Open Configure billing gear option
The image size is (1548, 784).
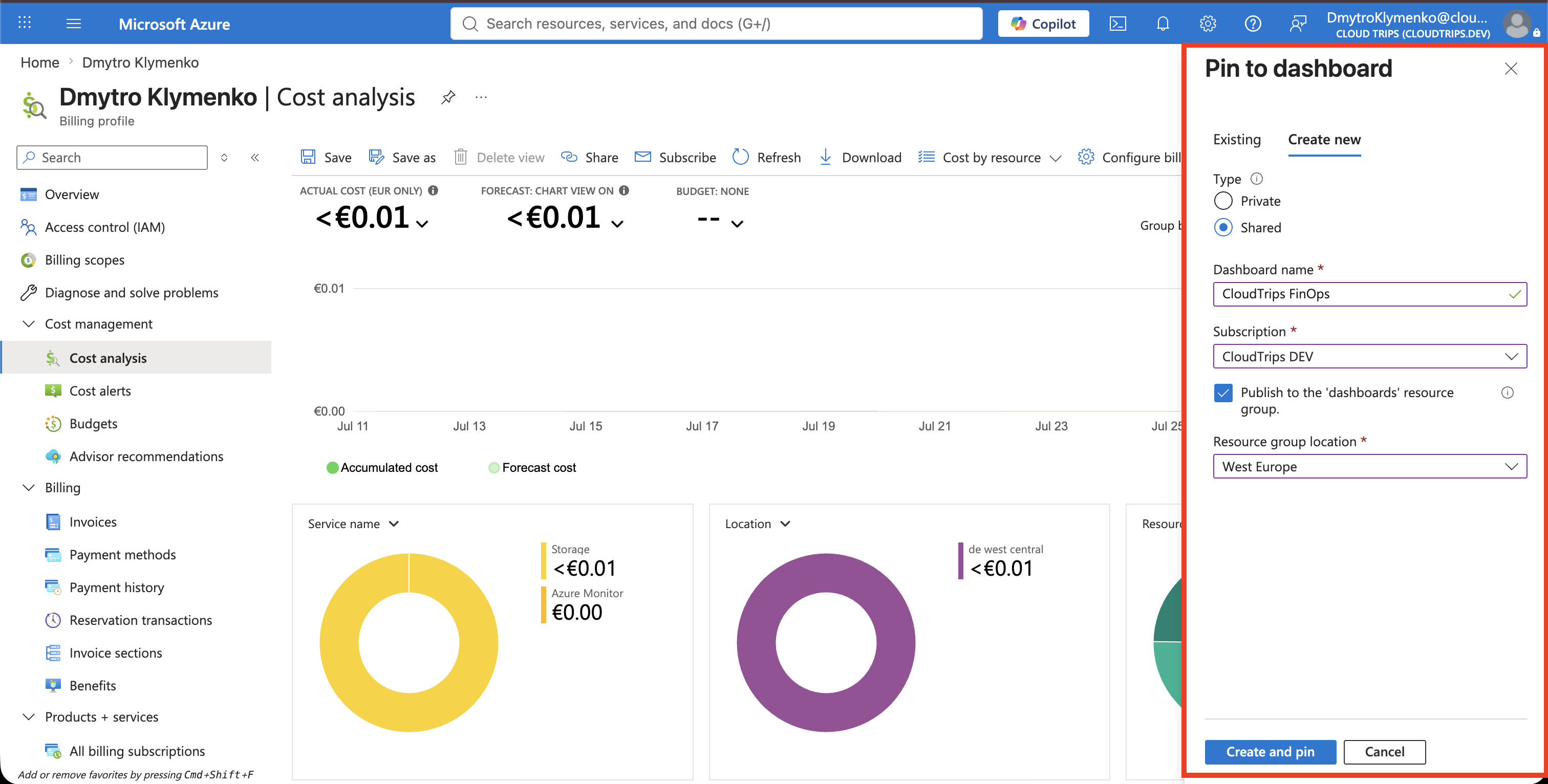pos(1130,158)
